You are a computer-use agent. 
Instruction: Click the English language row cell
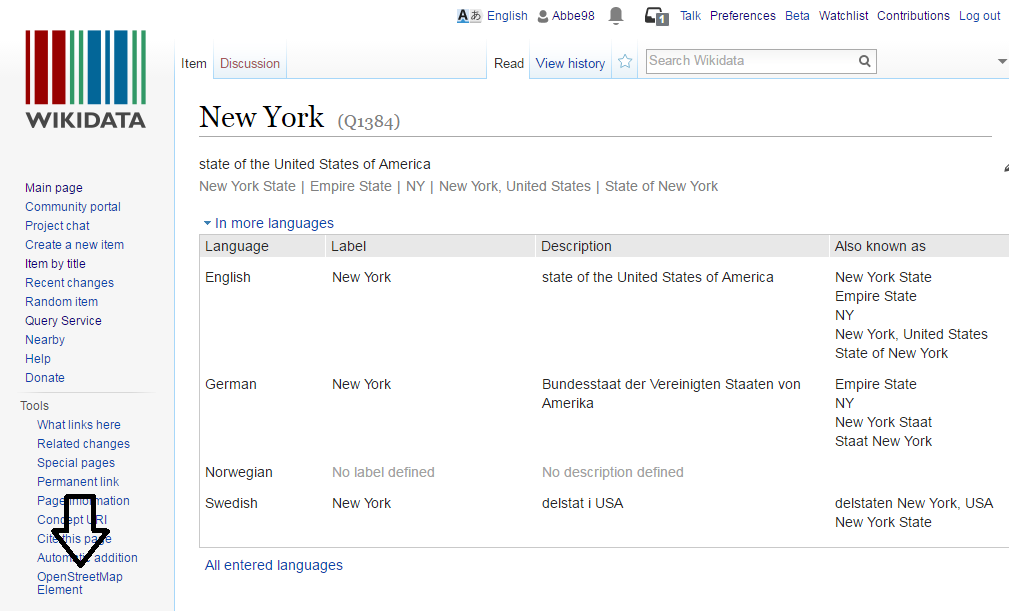pos(228,277)
